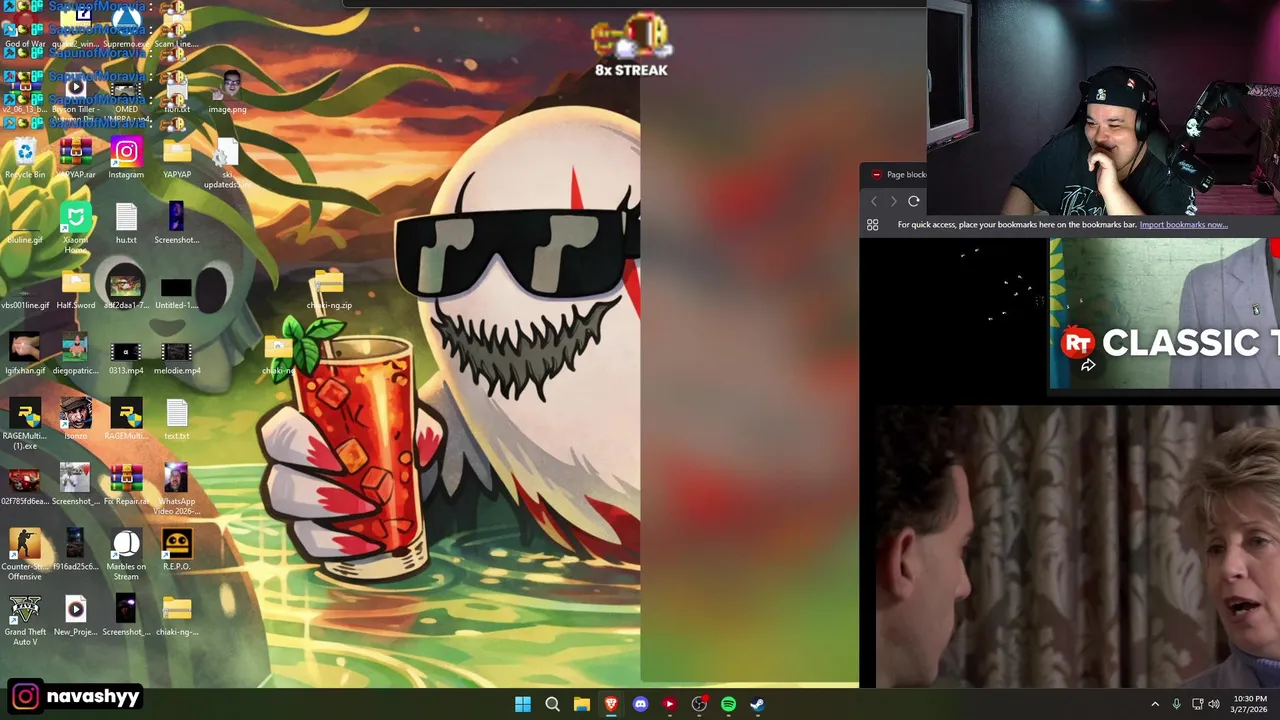Open Steam from the taskbar

pyautogui.click(x=757, y=704)
